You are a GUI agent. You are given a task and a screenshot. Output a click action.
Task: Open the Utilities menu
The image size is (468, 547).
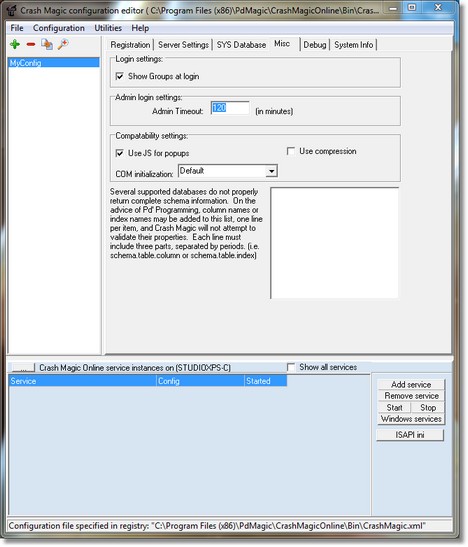click(x=108, y=28)
